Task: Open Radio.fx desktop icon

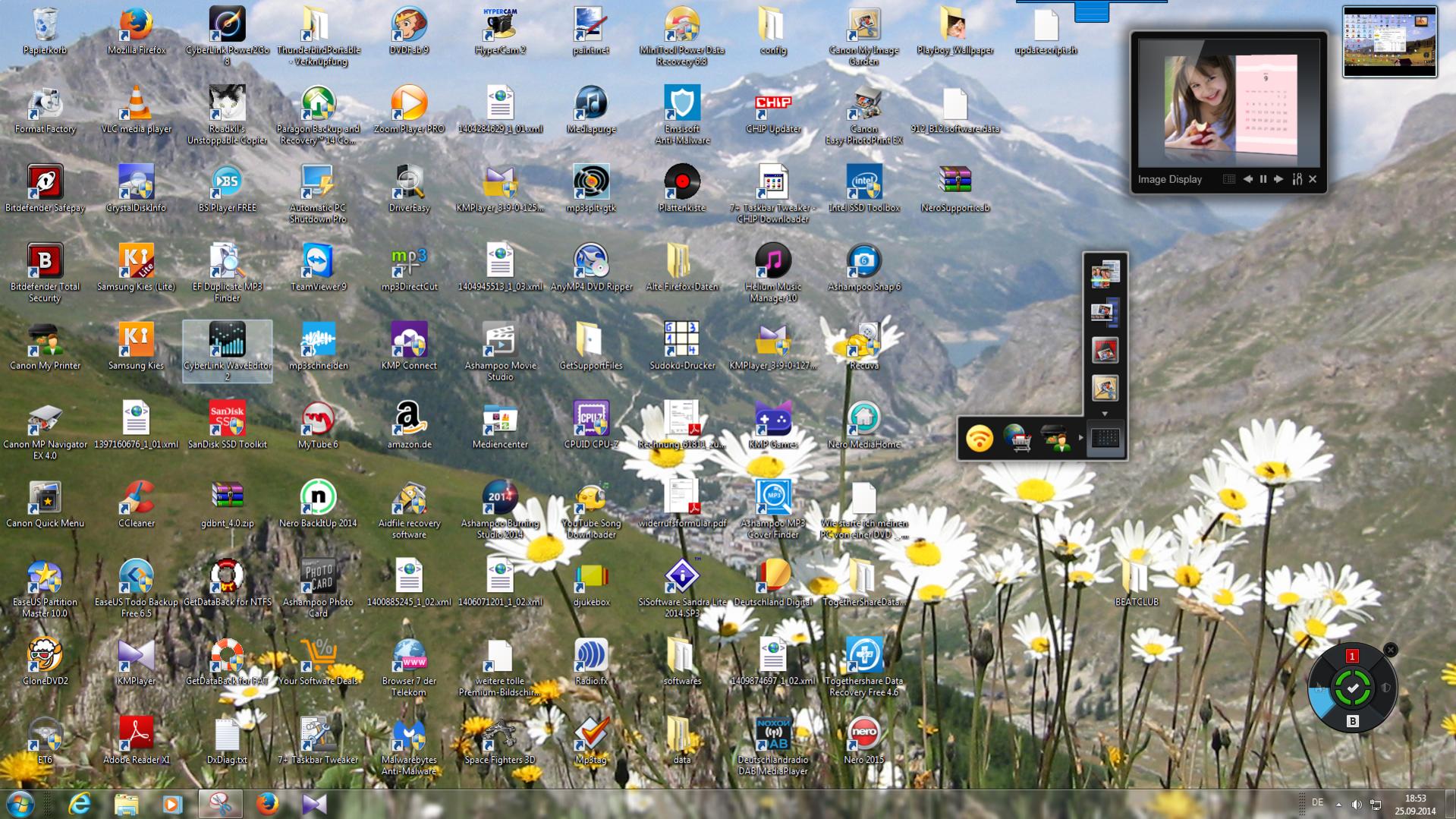Action: [x=591, y=663]
